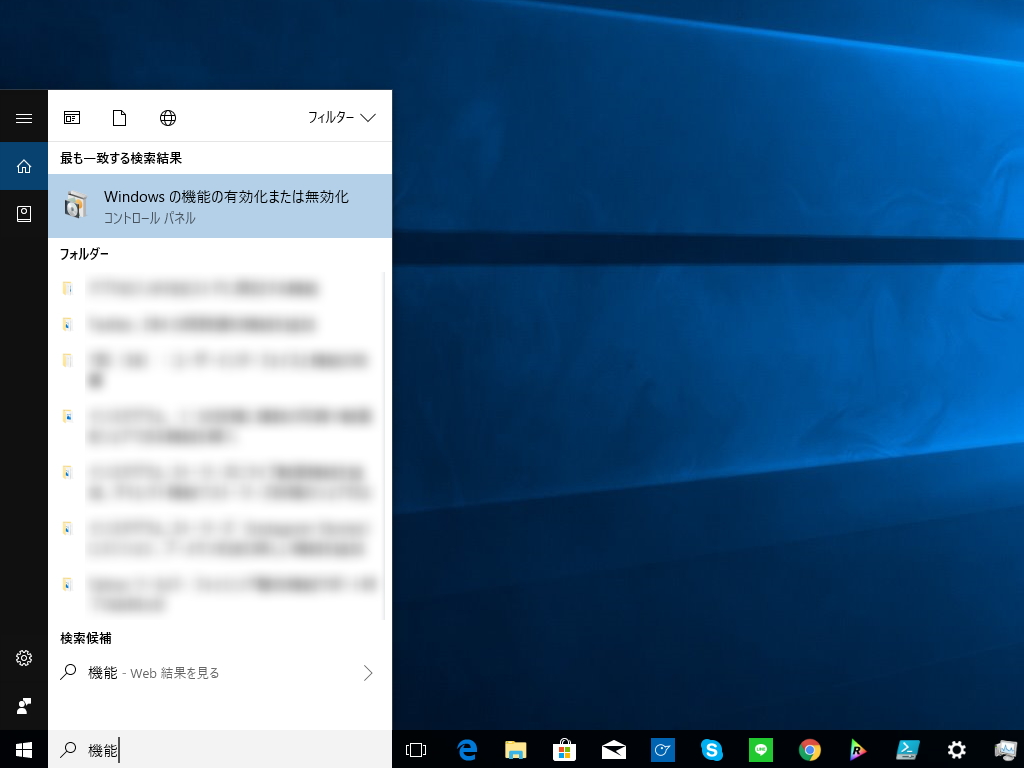Launch Skype from the taskbar
Viewport: 1024px width, 768px height.
click(711, 750)
